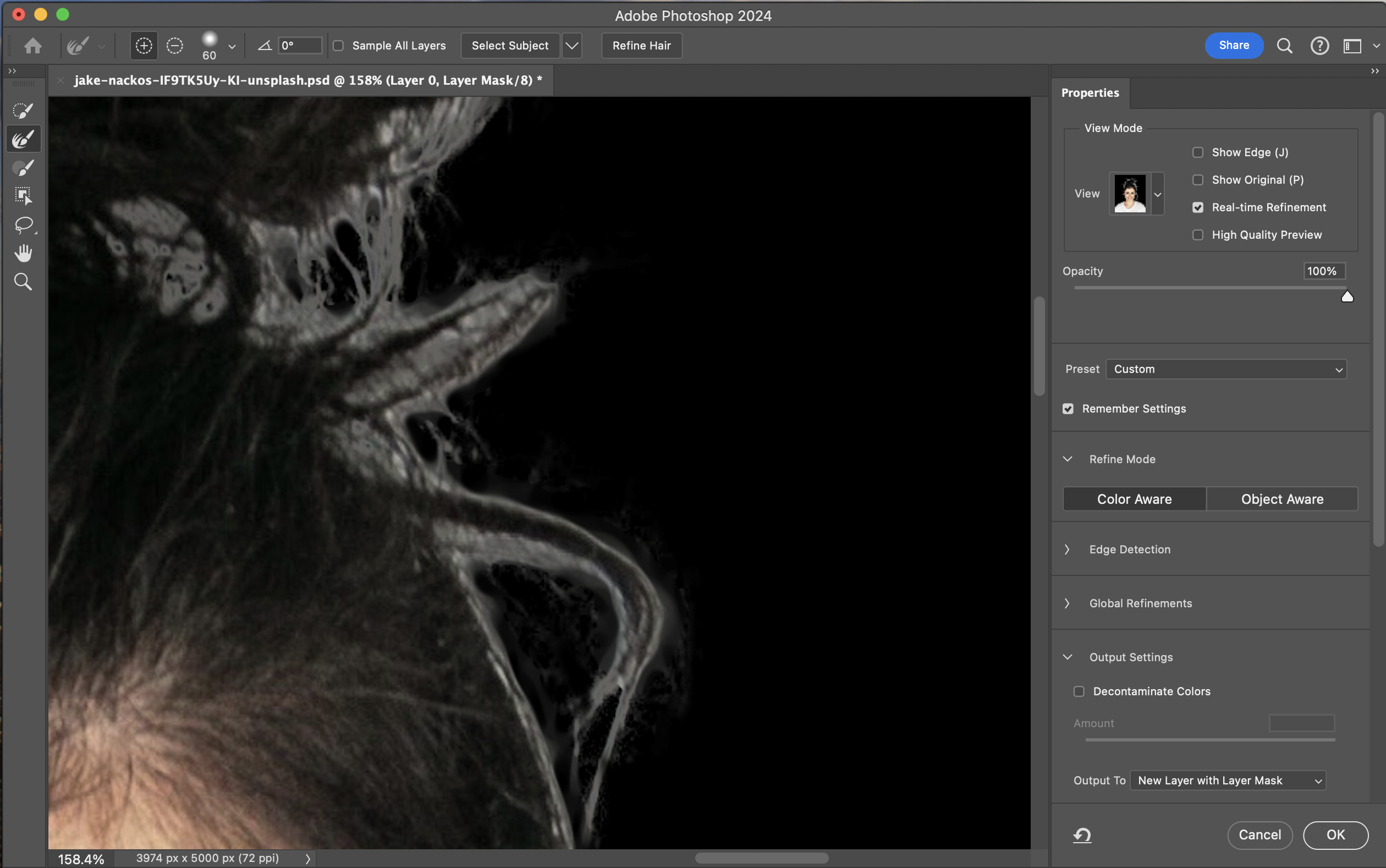This screenshot has height=868, width=1386.
Task: Expand the Edge Detection section
Action: tap(1129, 550)
